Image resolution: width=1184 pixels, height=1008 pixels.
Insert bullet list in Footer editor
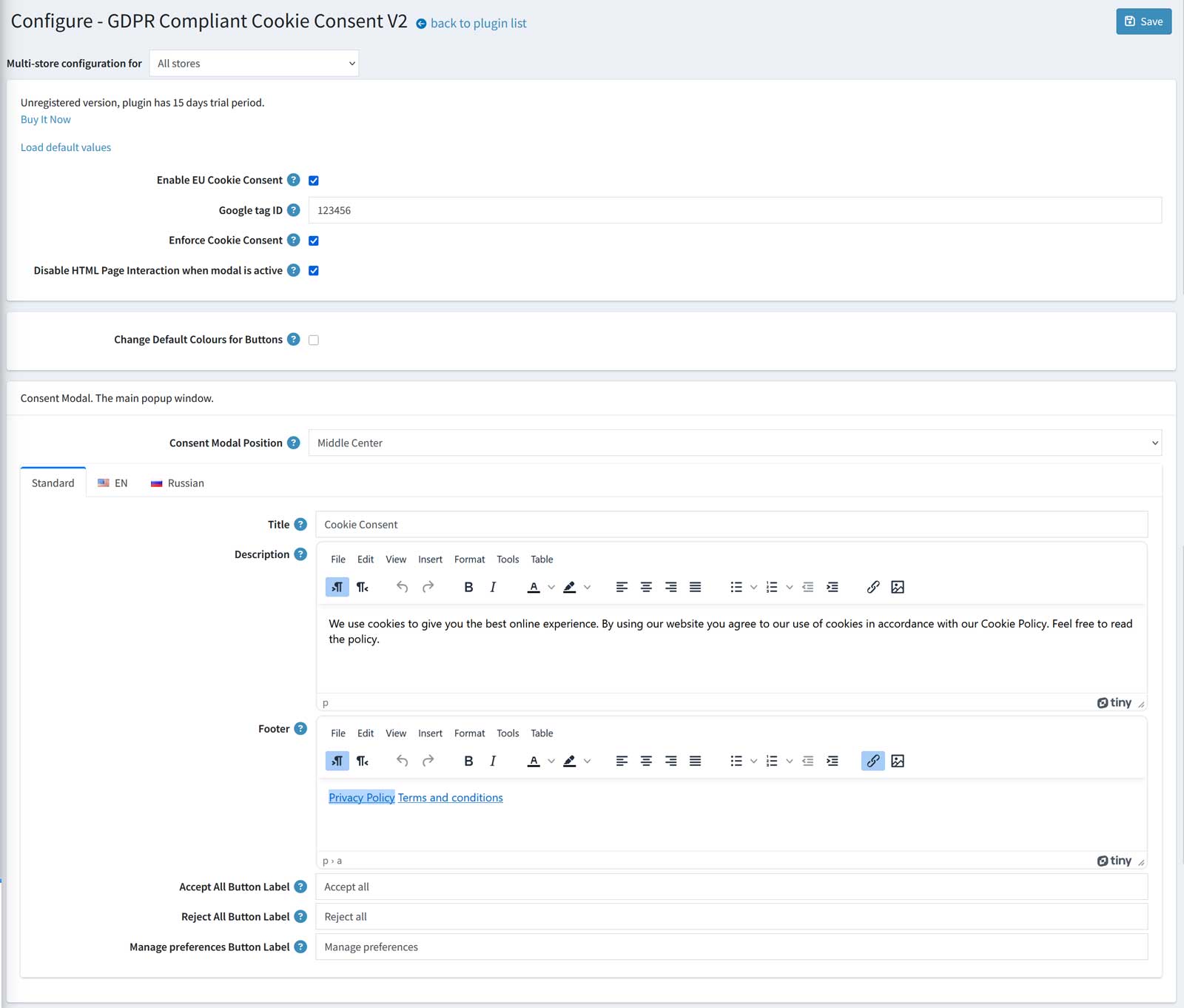pyautogui.click(x=736, y=761)
